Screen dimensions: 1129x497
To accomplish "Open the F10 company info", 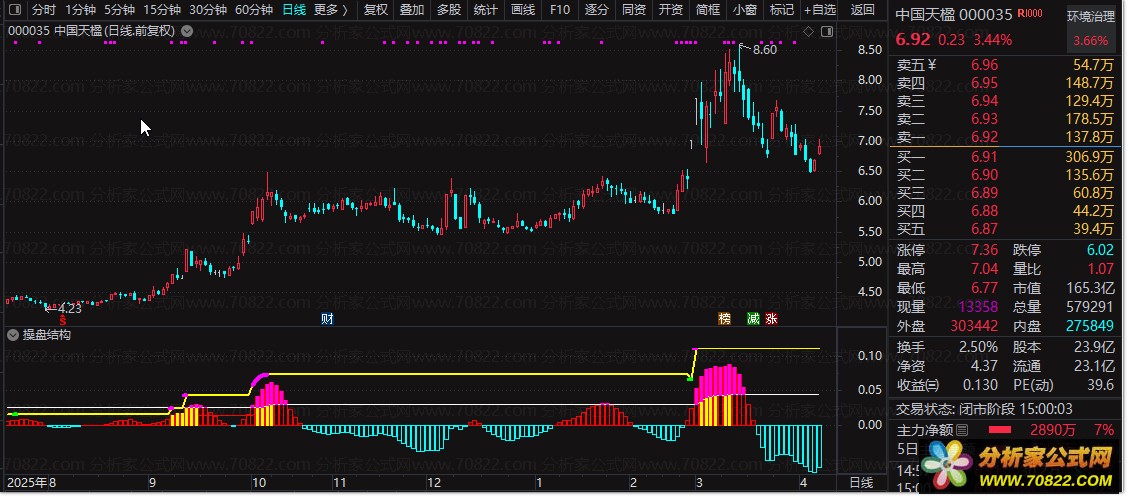I will [559, 10].
